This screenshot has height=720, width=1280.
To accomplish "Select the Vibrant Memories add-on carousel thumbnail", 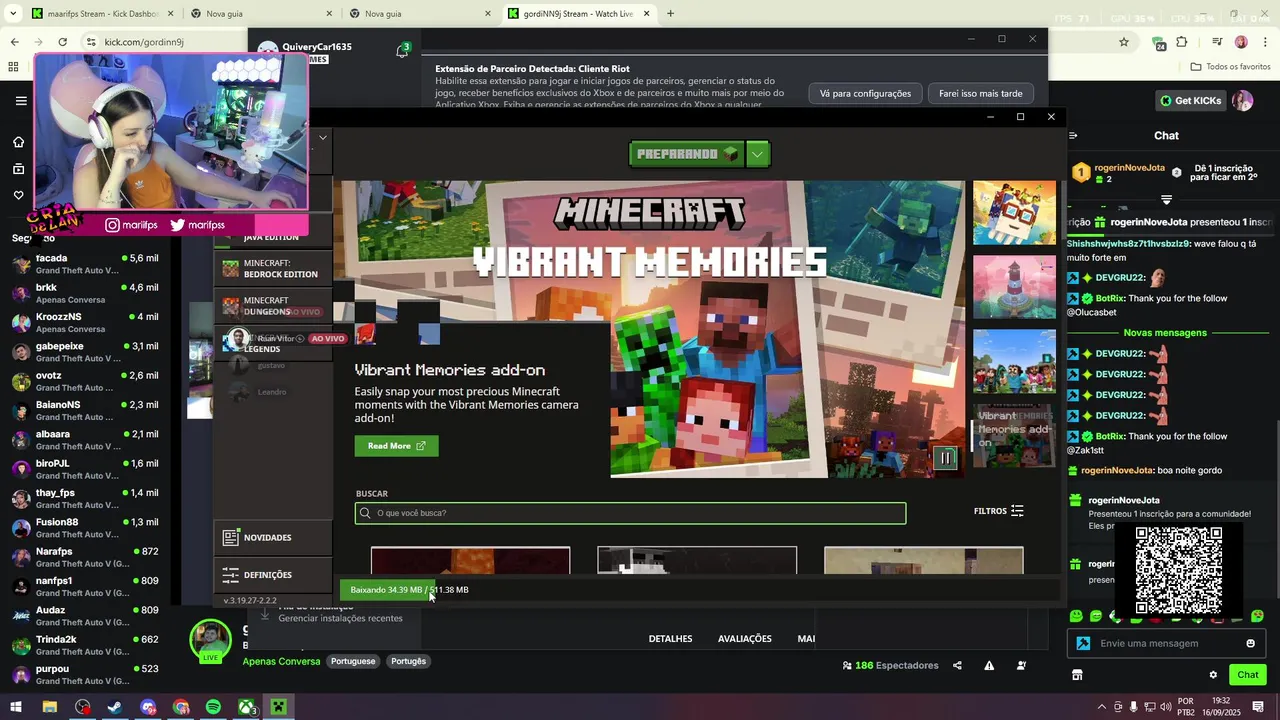I will 1014,436.
